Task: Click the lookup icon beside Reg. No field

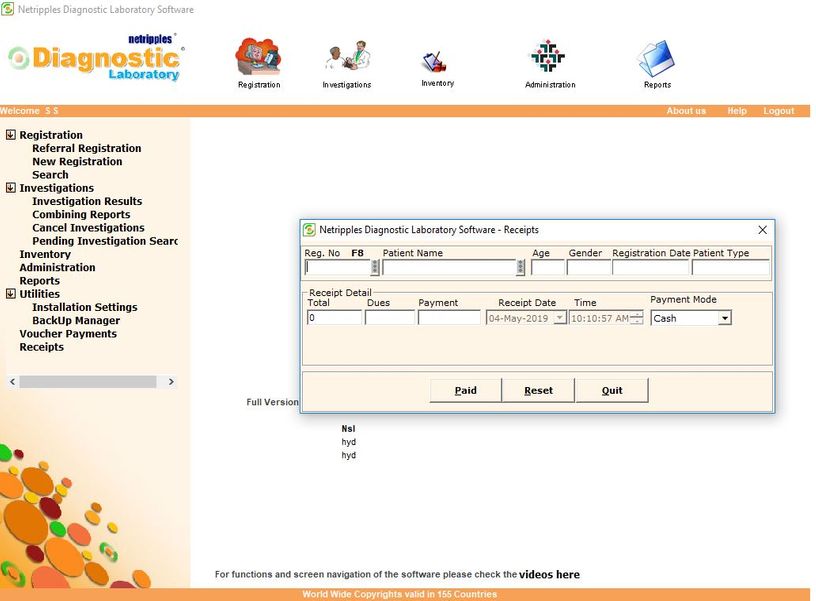Action: tap(375, 267)
